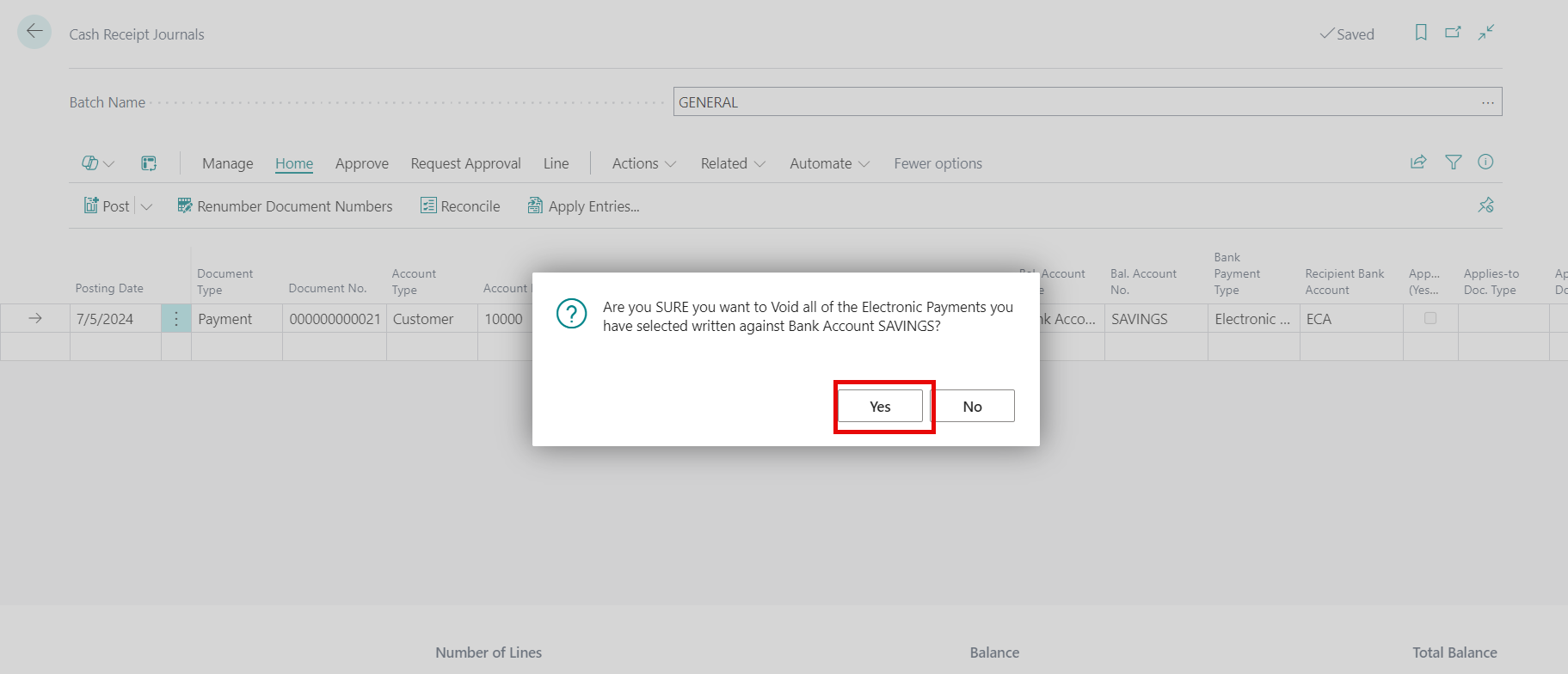Click the edit list icon
The image size is (1568, 674).
[149, 163]
